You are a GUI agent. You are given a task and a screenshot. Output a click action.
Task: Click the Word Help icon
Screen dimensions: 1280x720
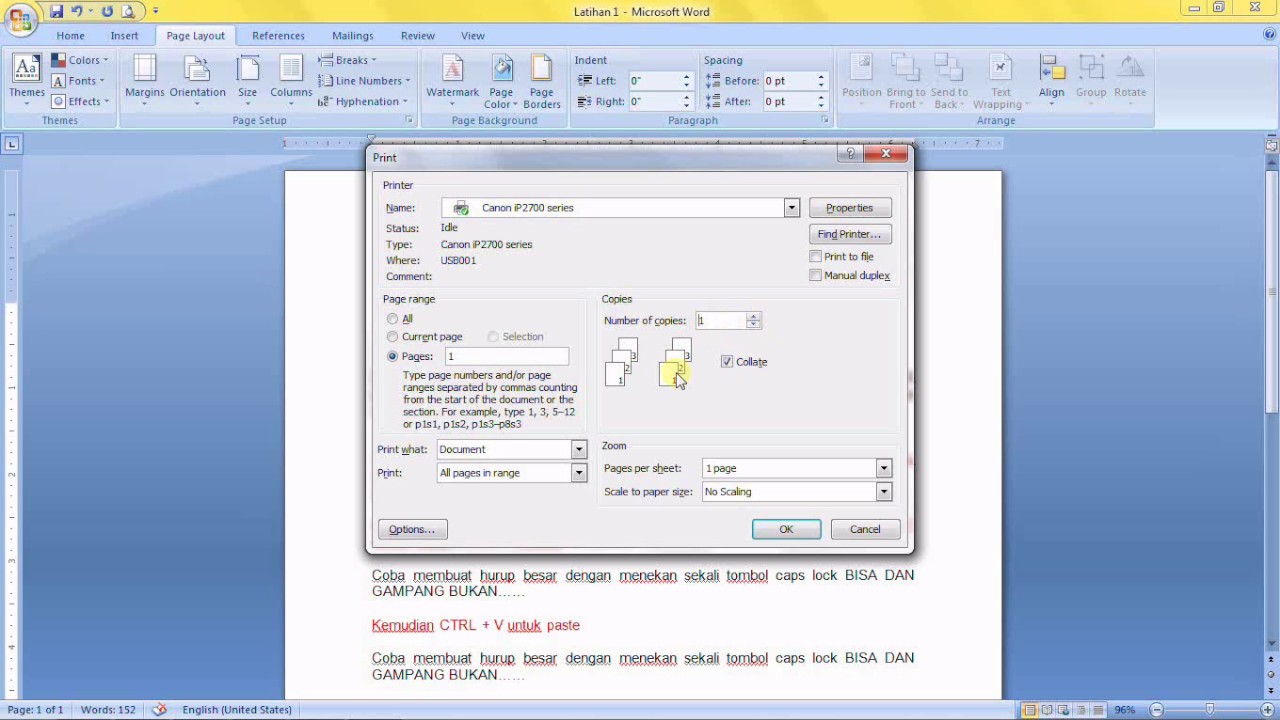tap(1269, 35)
